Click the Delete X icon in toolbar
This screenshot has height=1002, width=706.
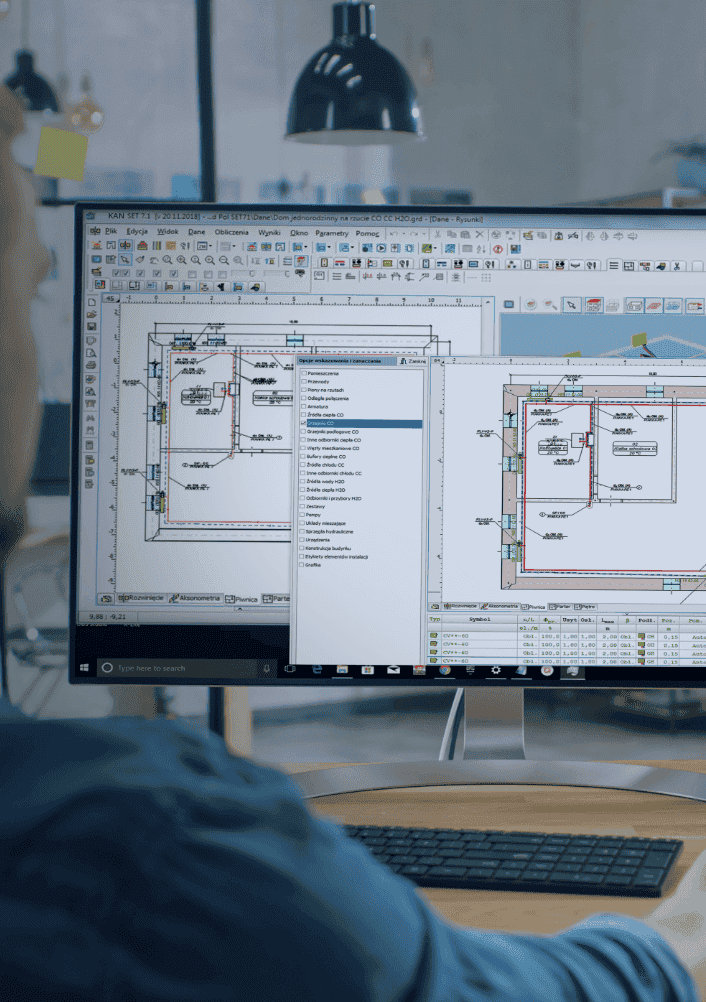coord(480,233)
